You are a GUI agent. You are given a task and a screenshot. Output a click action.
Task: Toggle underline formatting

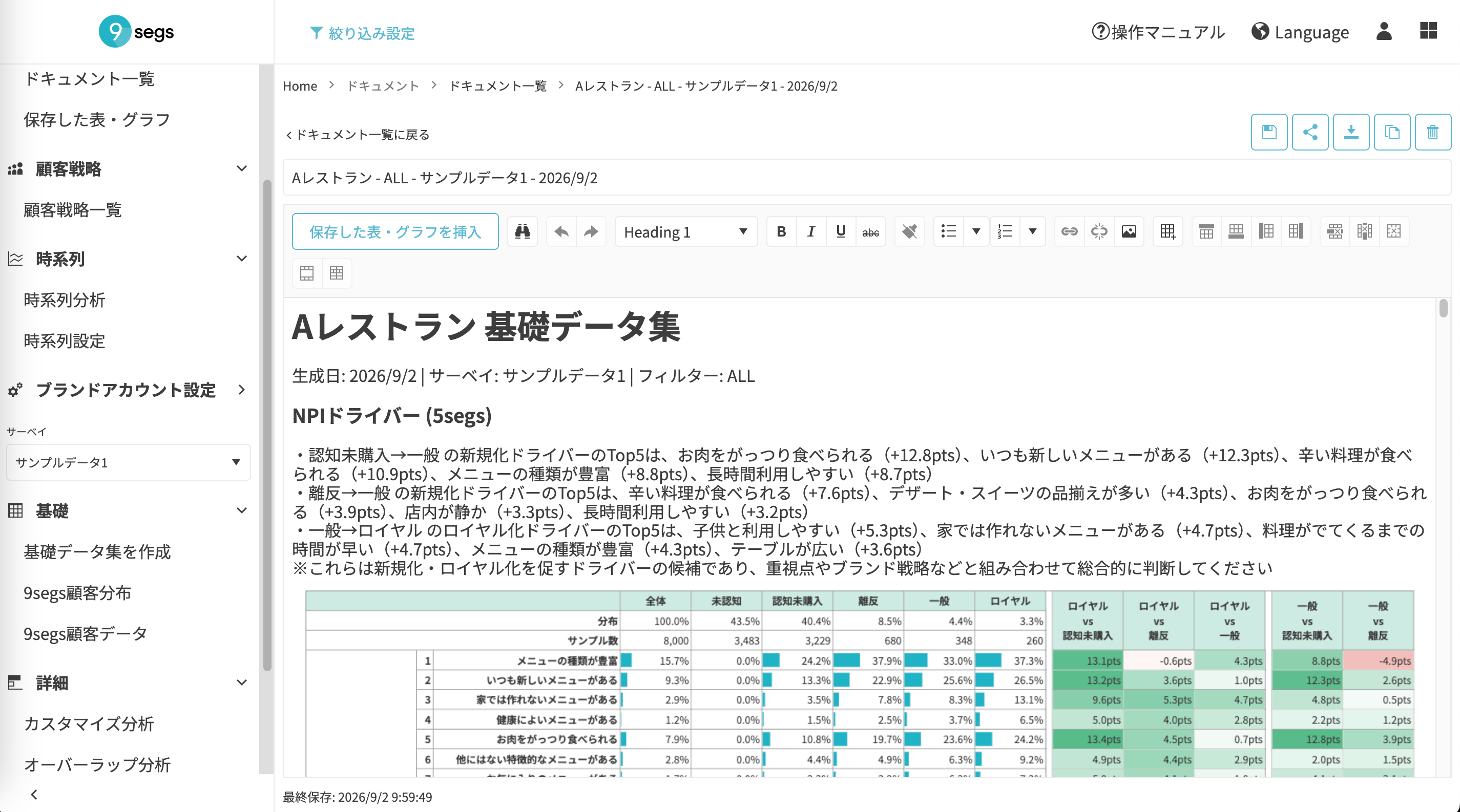[841, 231]
